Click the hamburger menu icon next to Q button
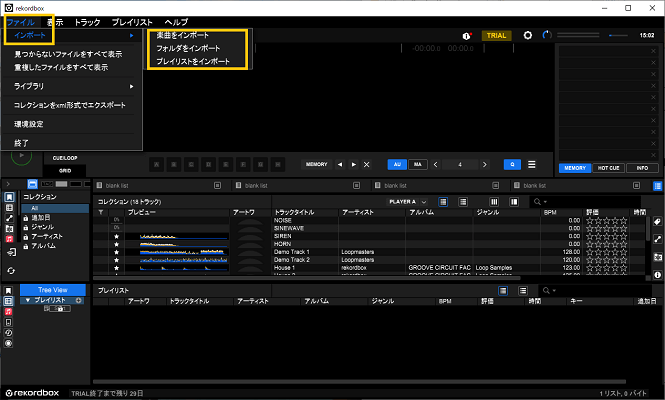 [531, 165]
